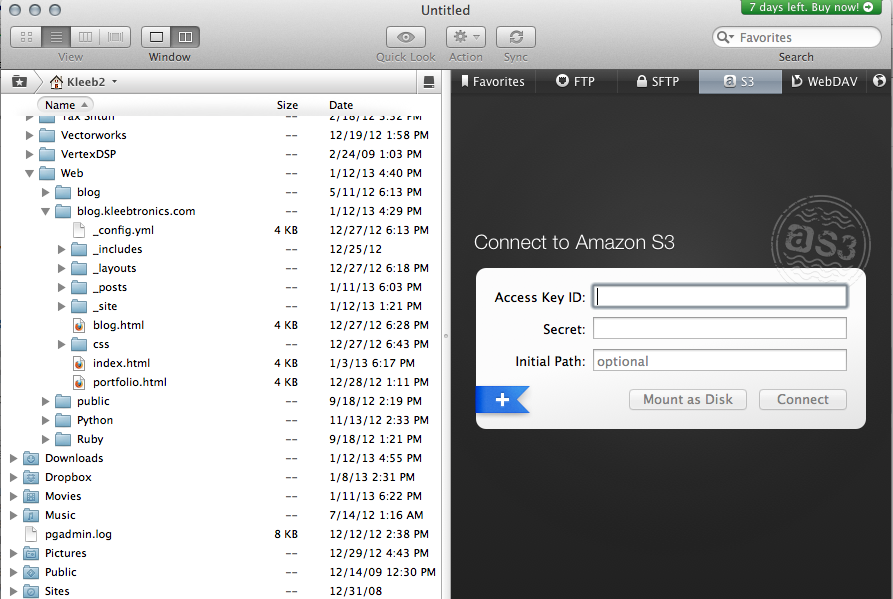Select the Sites folder icon
Viewport: 893px width, 599px height.
tap(31, 591)
